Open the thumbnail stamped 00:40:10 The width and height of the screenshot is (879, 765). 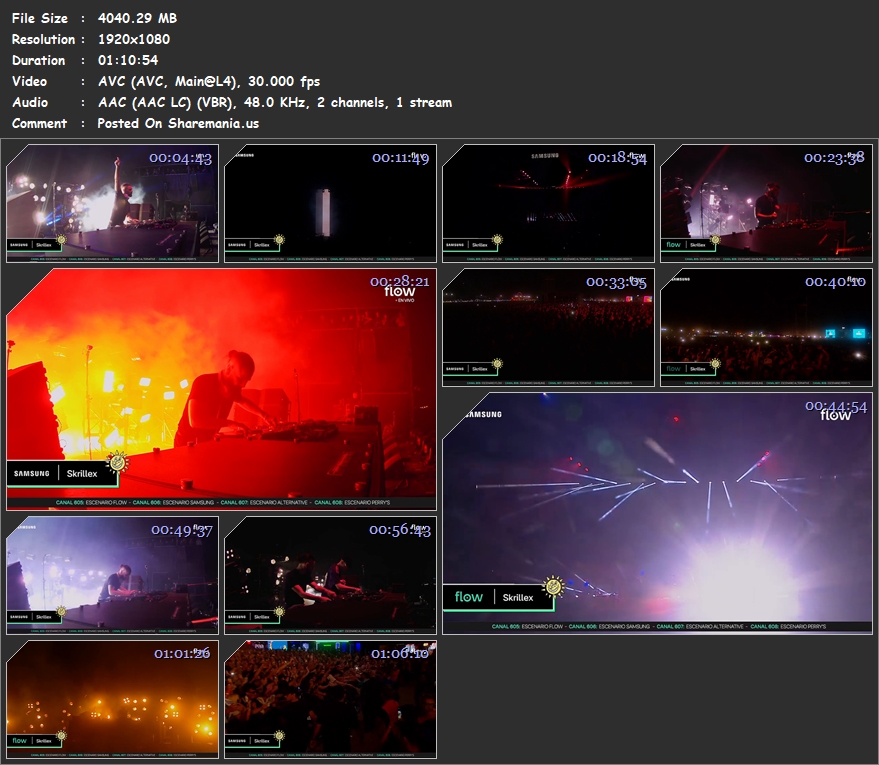coord(766,327)
